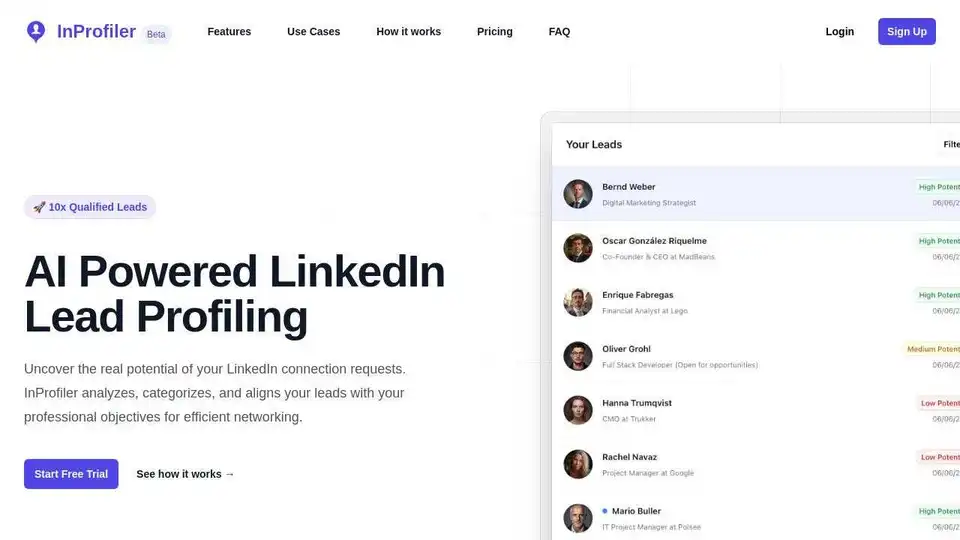Open the FAQ nav link
The image size is (960, 540).
pos(559,31)
